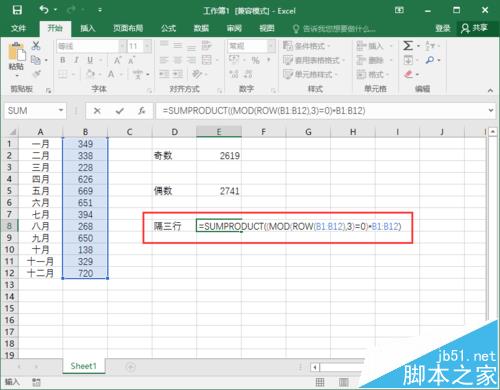Click the Percent Style icon
This screenshot has height=390, width=500.
coord(256,60)
